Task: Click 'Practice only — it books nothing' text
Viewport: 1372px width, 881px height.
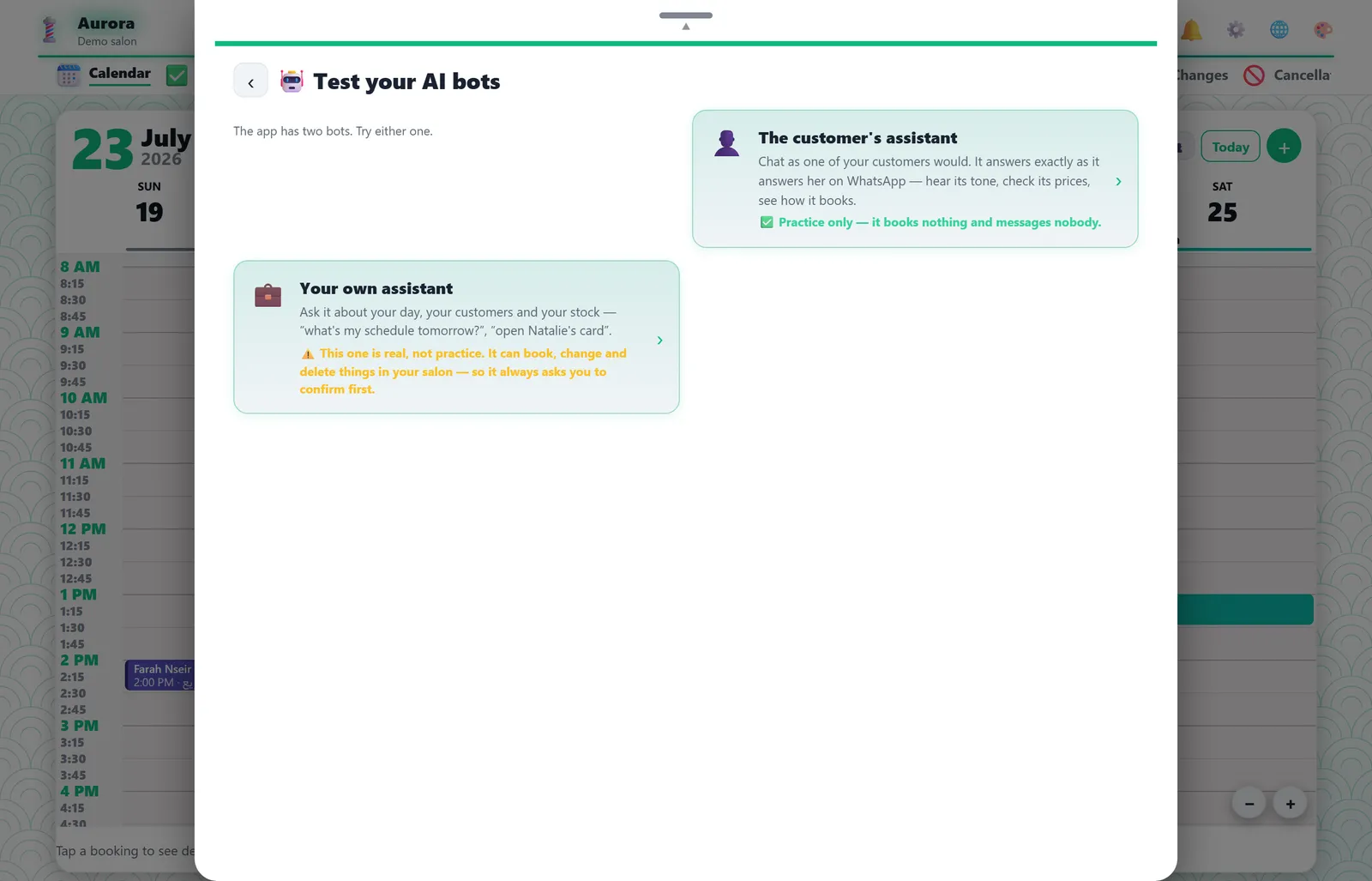Action: coord(940,222)
